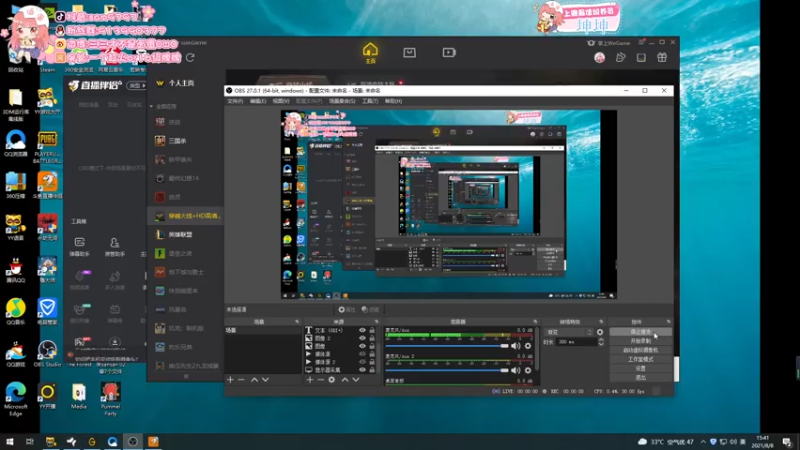Open the WeGame store inbox tab icon
The width and height of the screenshot is (800, 450).
pos(409,53)
